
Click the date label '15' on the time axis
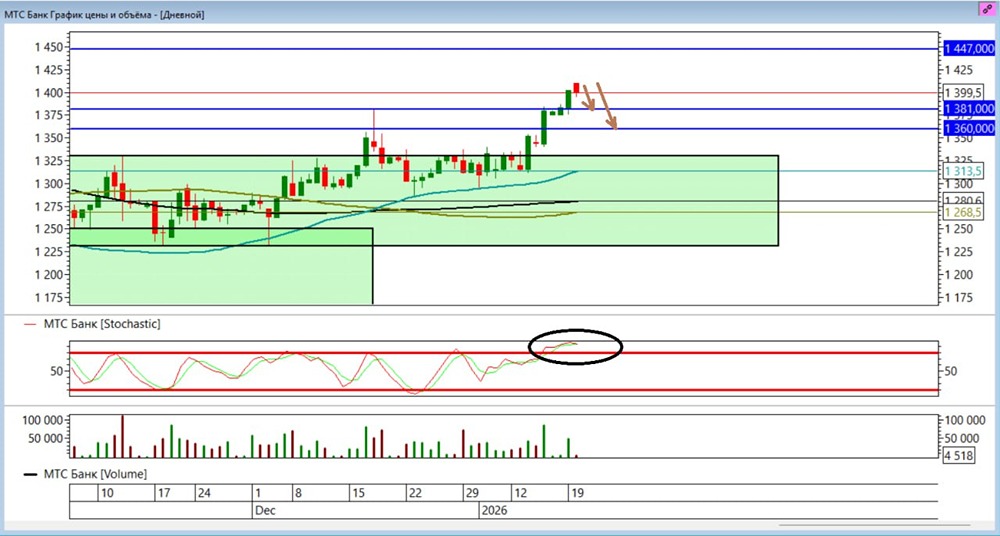358,493
